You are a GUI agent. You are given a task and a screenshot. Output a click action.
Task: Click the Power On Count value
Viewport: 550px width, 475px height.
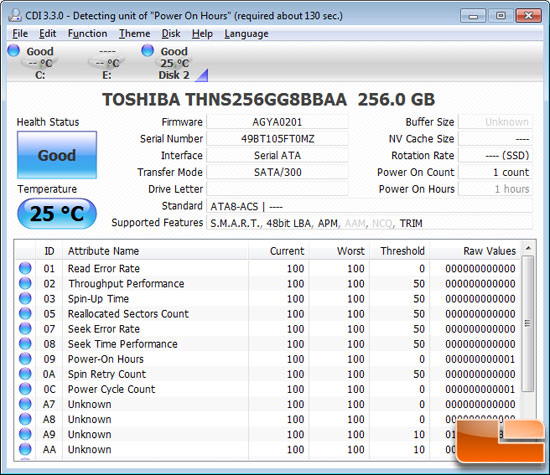[x=496, y=172]
